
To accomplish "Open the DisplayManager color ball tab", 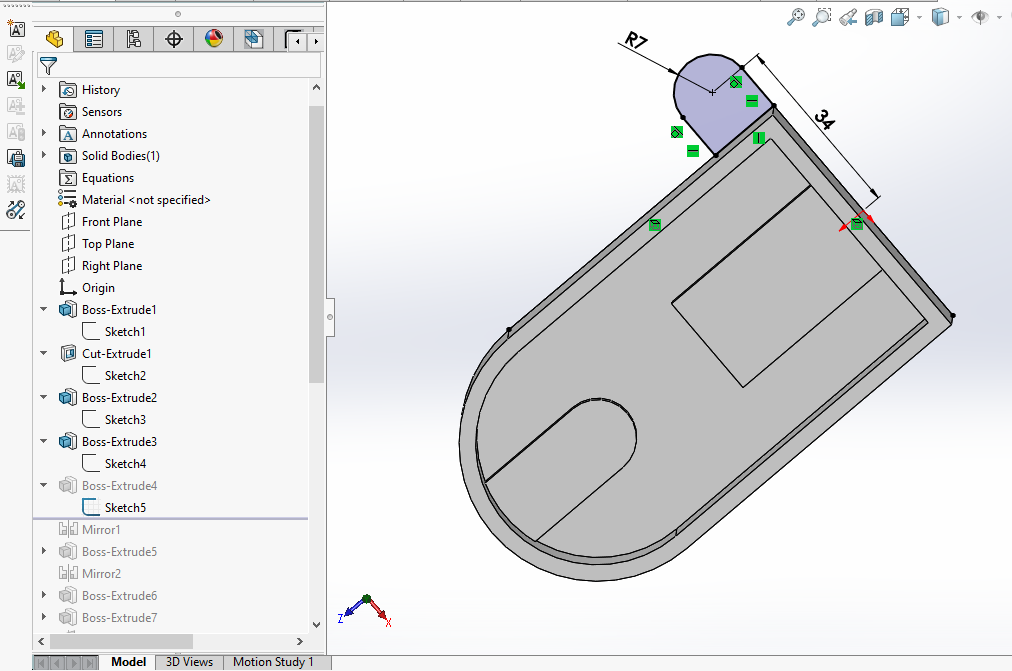I will pyautogui.click(x=214, y=40).
